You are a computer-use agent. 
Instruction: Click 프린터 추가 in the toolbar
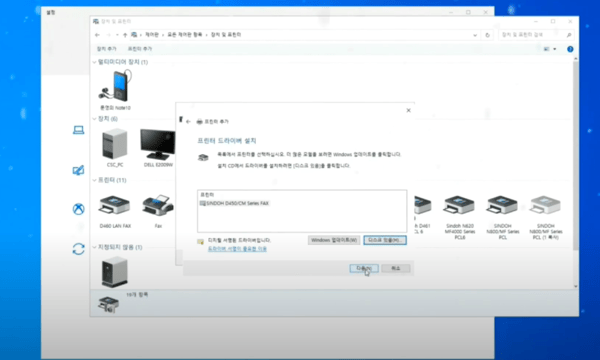tap(140, 49)
